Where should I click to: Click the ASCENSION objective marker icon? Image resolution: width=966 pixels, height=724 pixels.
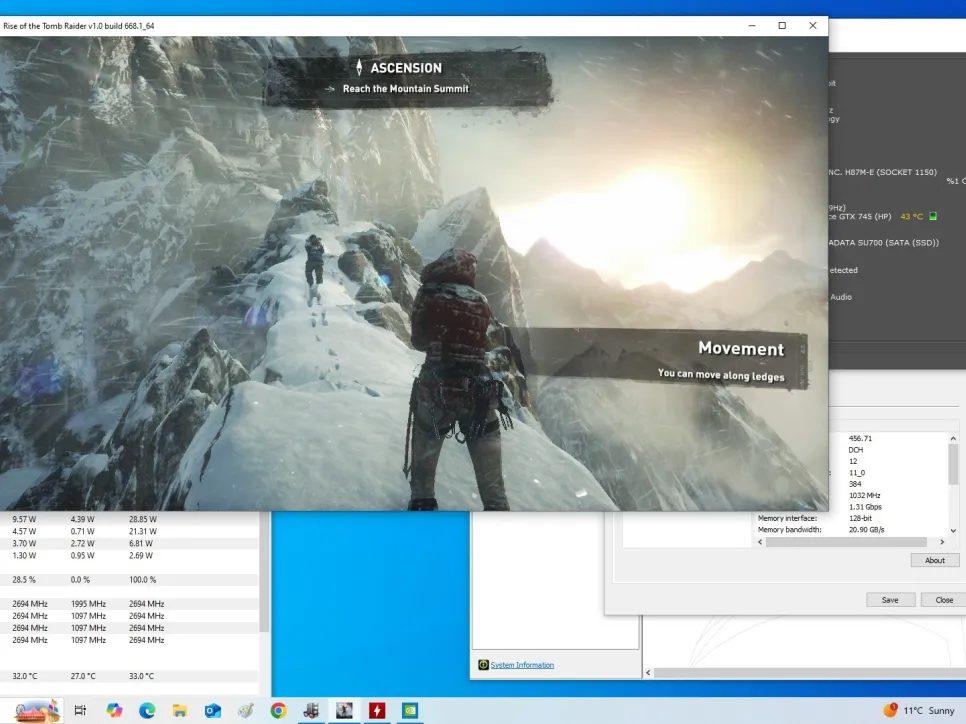pyautogui.click(x=359, y=67)
